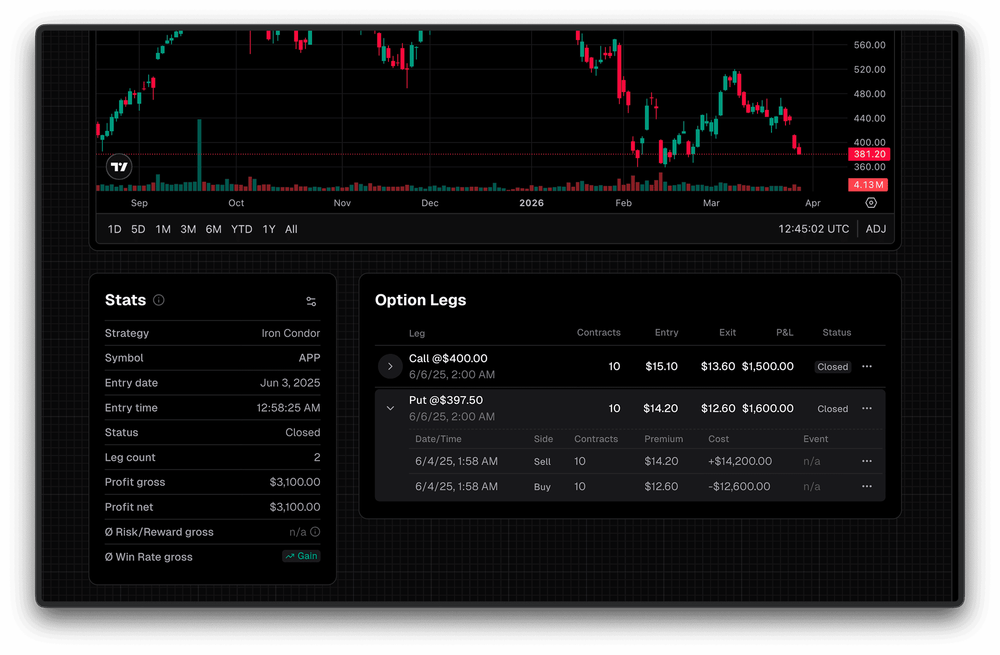Click the P&L column header
Image resolution: width=1000 pixels, height=655 pixels.
pos(784,332)
